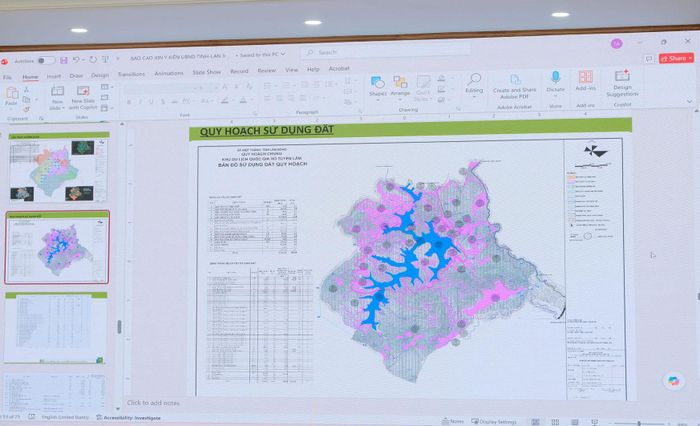Open the Shapes gallery icon
The image size is (700, 426).
[378, 83]
